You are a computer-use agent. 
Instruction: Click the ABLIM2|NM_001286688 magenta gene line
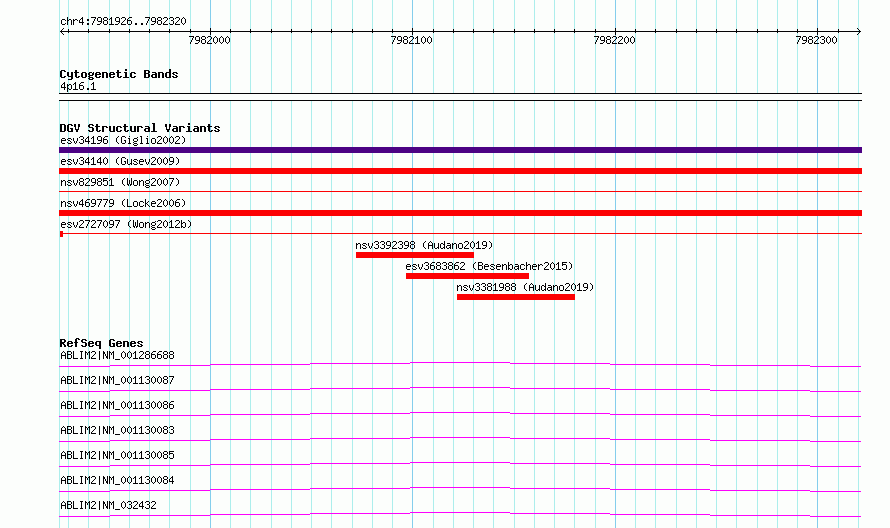click(x=460, y=364)
